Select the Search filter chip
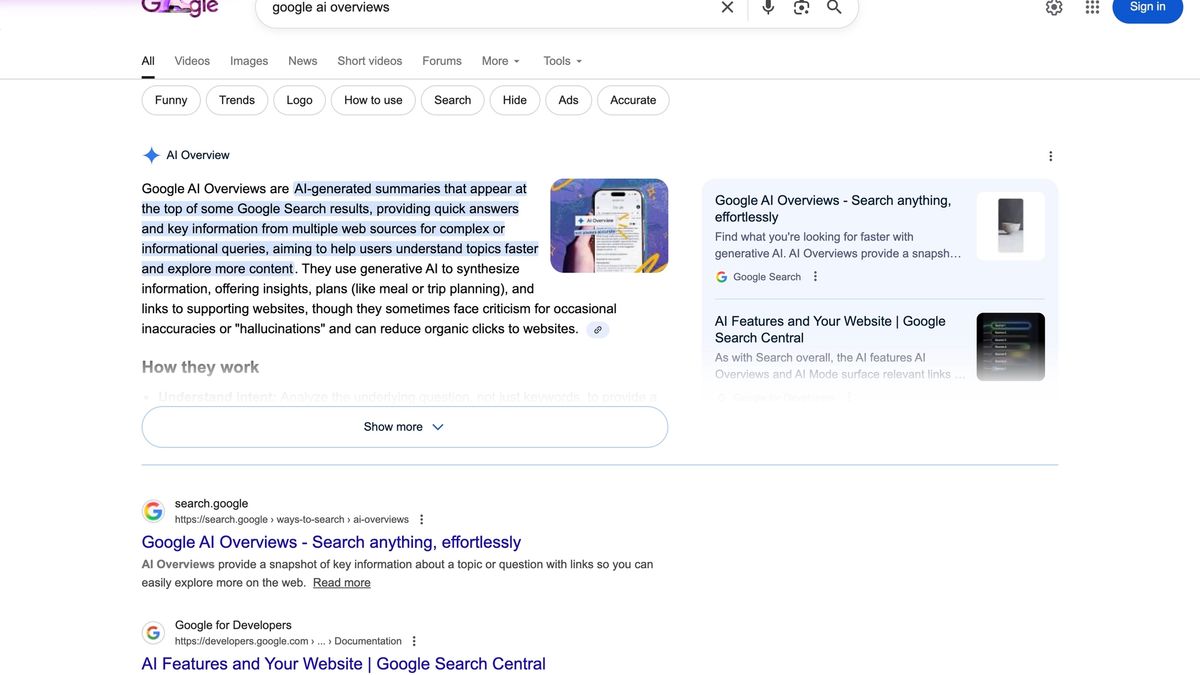This screenshot has height=675, width=1200. [x=453, y=100]
